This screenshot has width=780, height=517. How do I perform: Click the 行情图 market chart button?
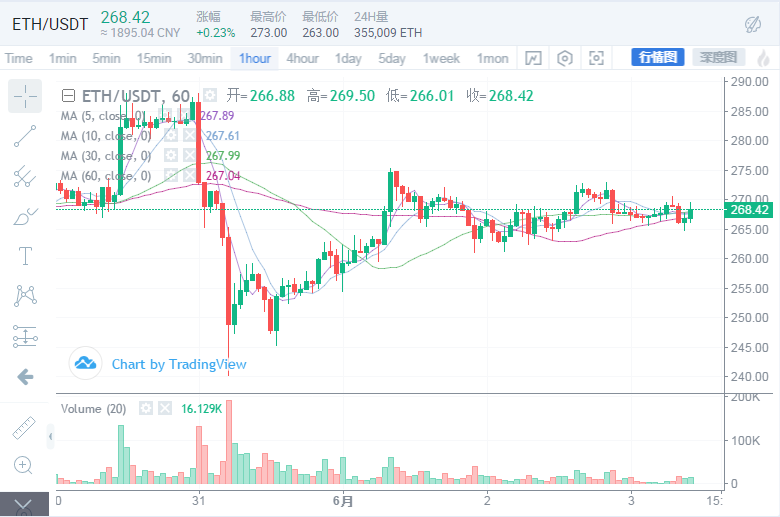(x=657, y=57)
